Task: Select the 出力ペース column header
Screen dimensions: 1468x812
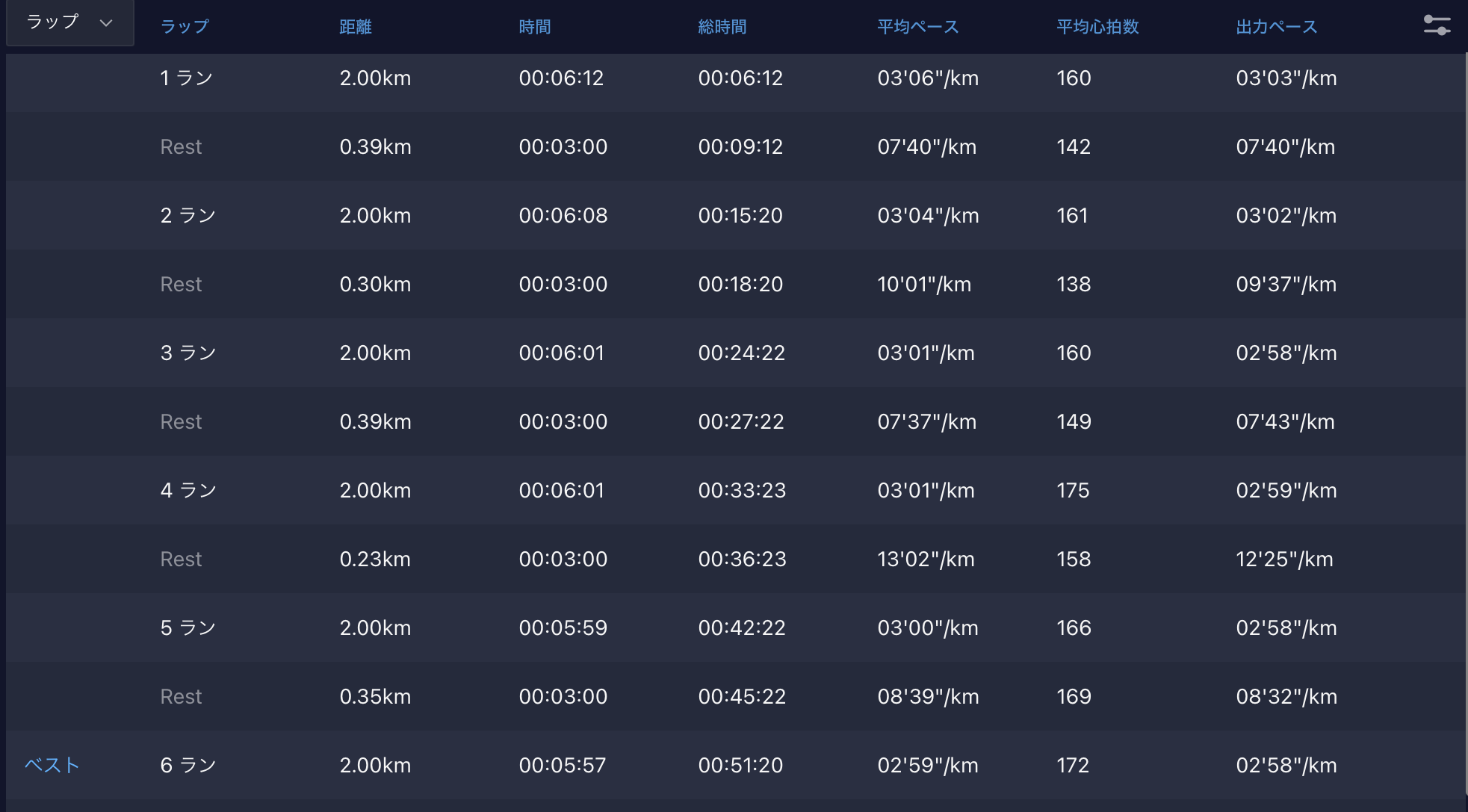Action: [x=1276, y=27]
